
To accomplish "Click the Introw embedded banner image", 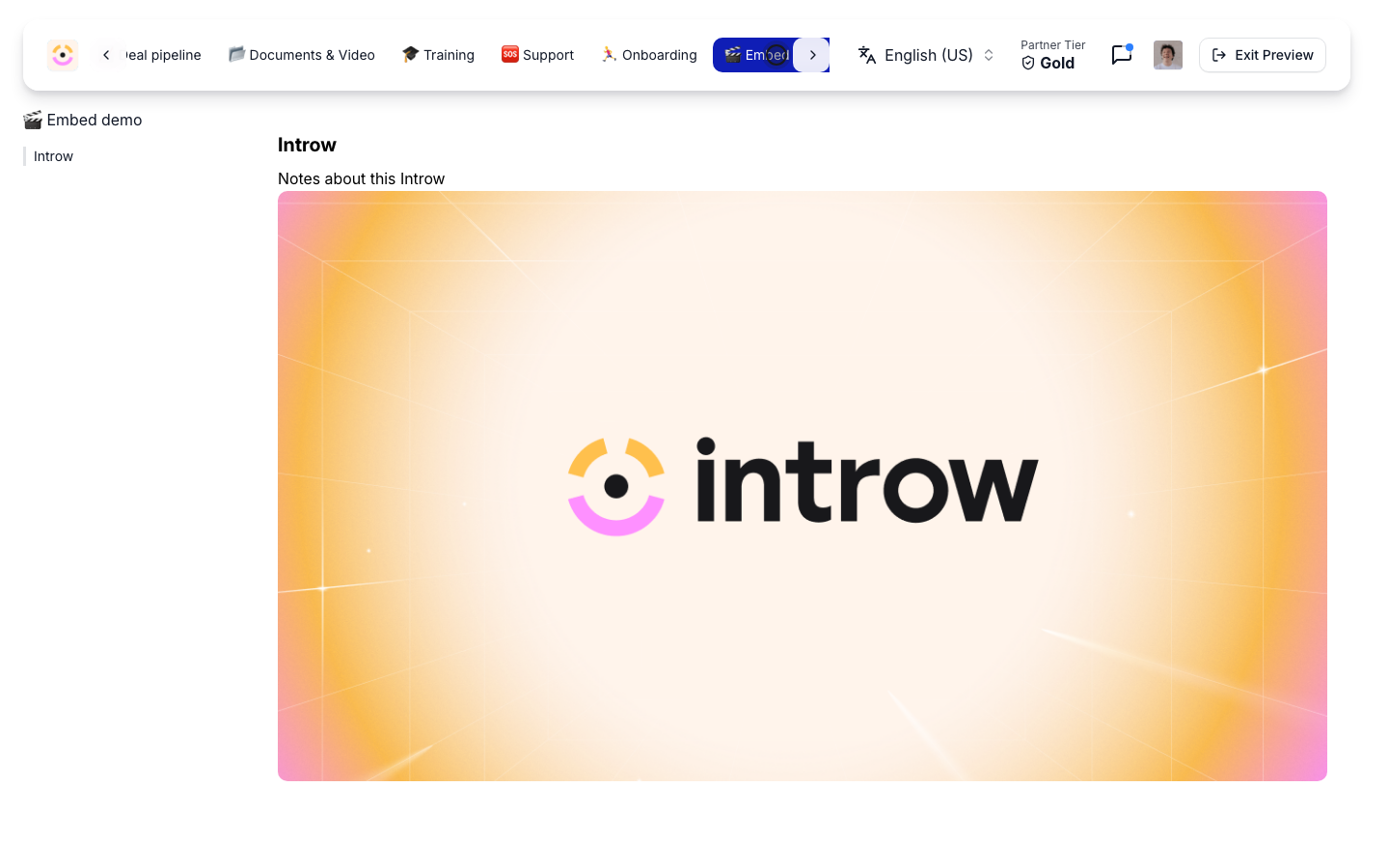I will pyautogui.click(x=803, y=486).
